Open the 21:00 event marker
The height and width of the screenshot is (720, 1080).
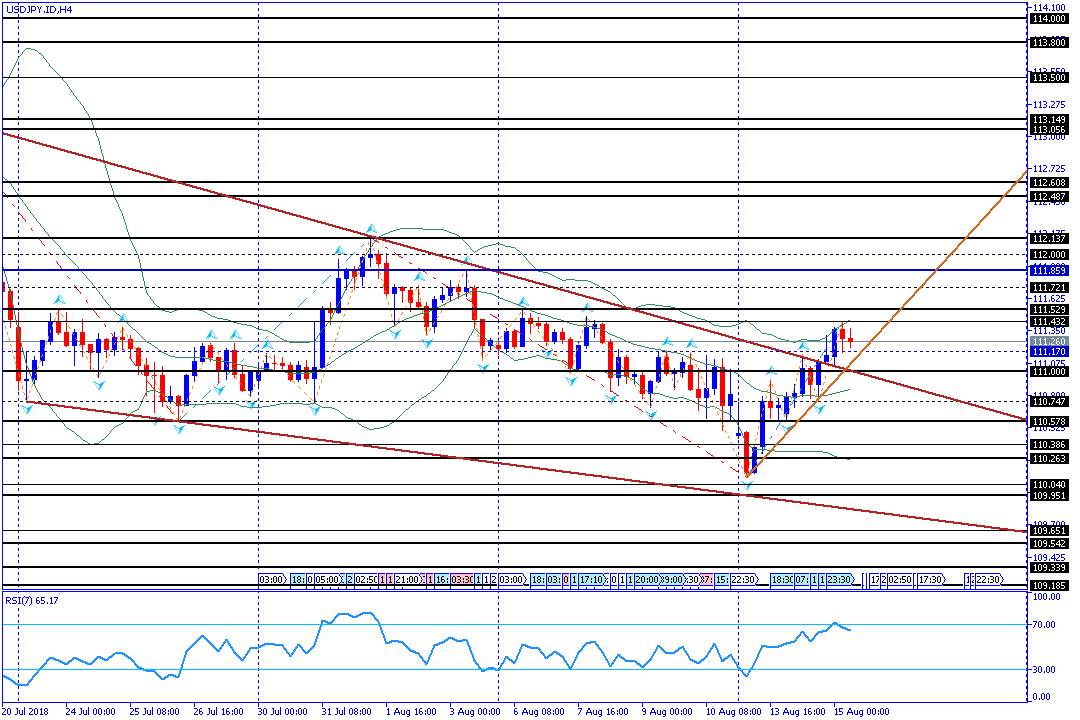pyautogui.click(x=407, y=579)
